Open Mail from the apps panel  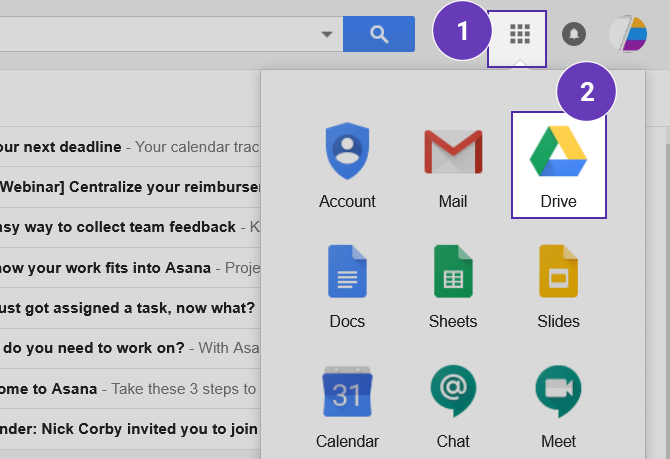pos(453,166)
